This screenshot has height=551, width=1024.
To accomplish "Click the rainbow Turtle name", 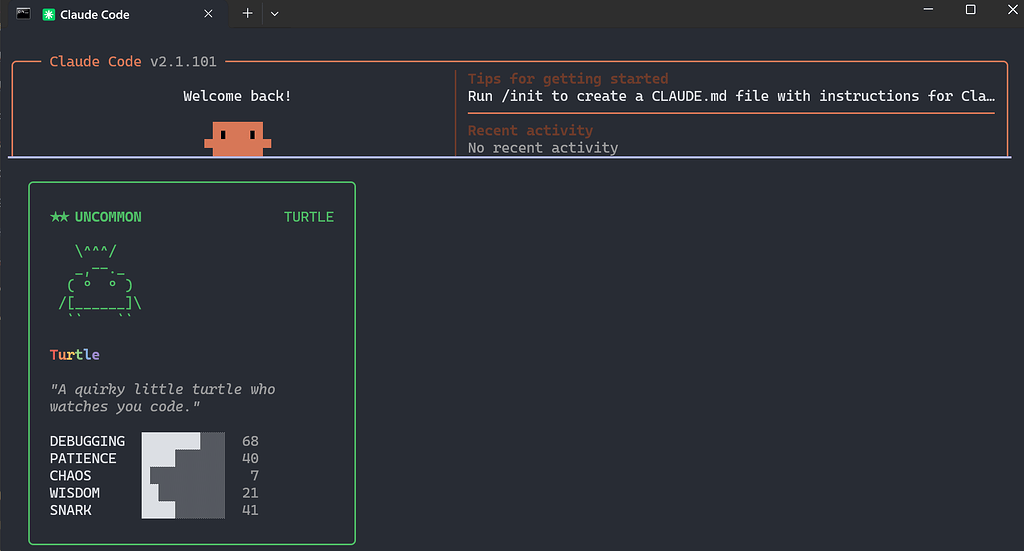I will click(x=74, y=354).
